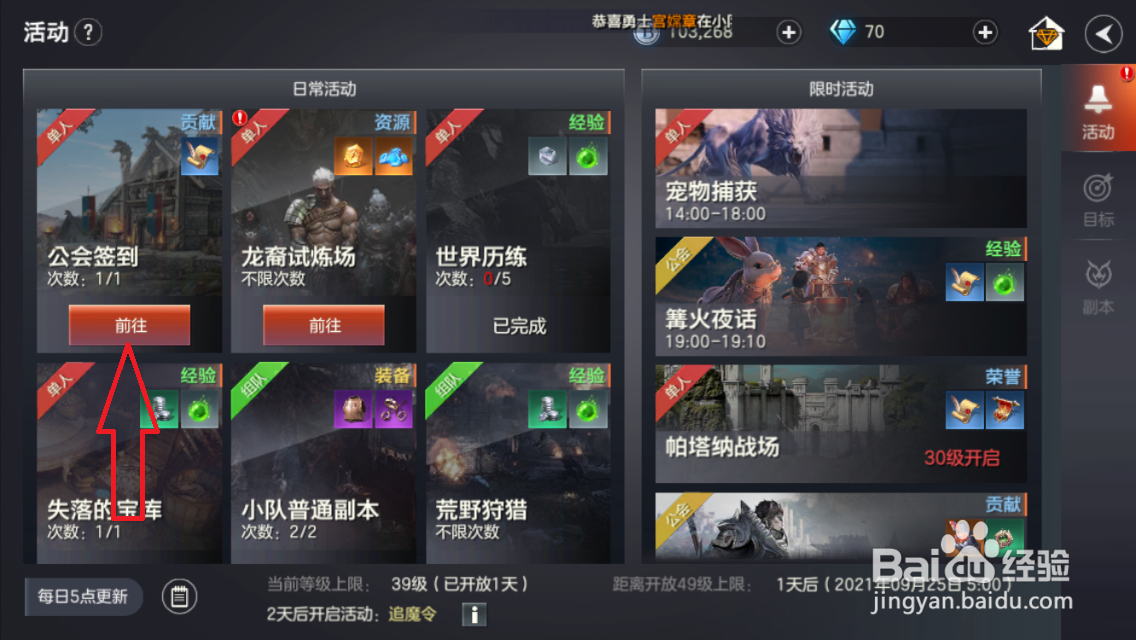Go back using the arrow icon
The width and height of the screenshot is (1136, 640).
pyautogui.click(x=1103, y=33)
